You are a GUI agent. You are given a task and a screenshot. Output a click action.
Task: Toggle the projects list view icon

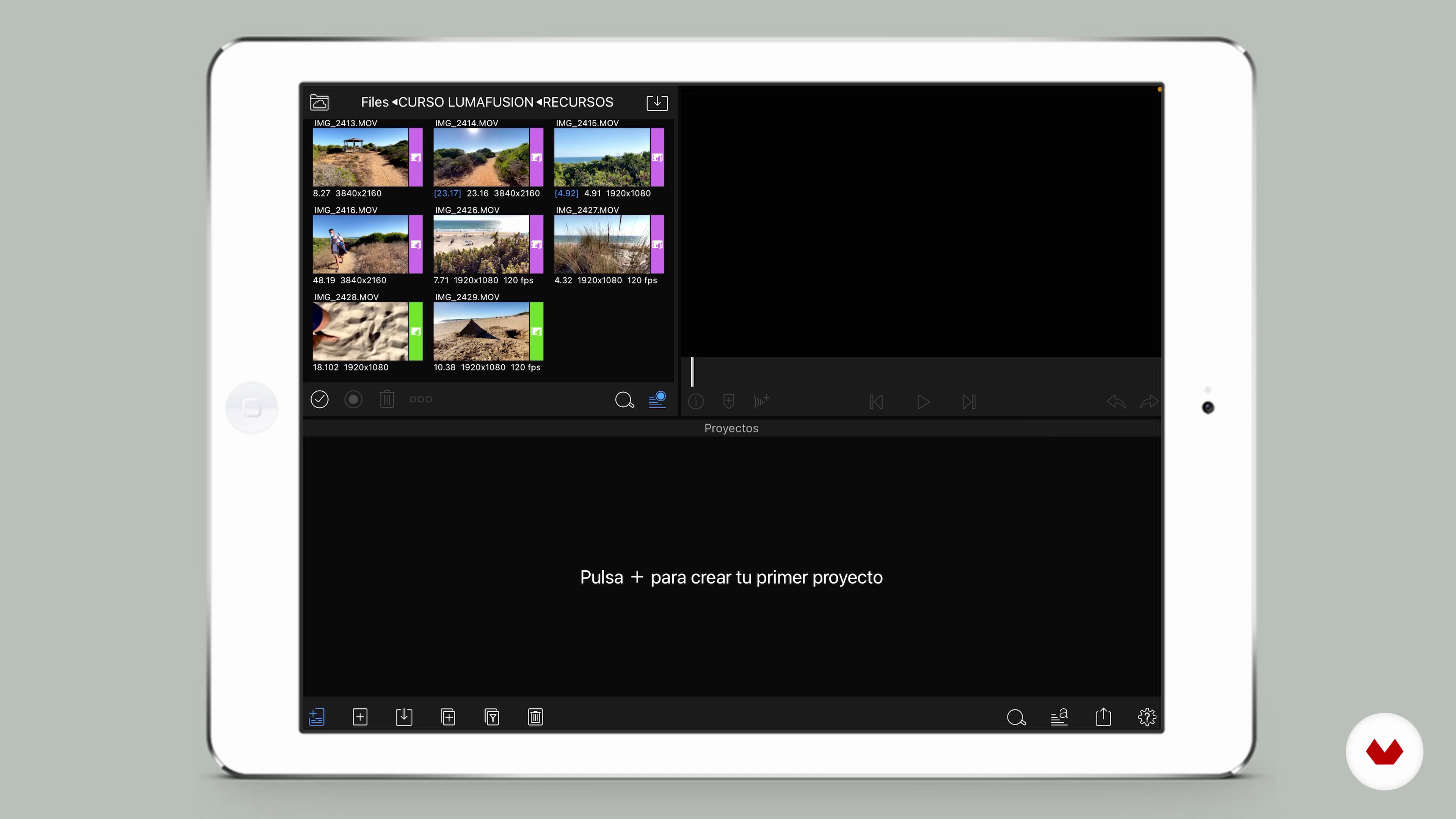tap(317, 717)
